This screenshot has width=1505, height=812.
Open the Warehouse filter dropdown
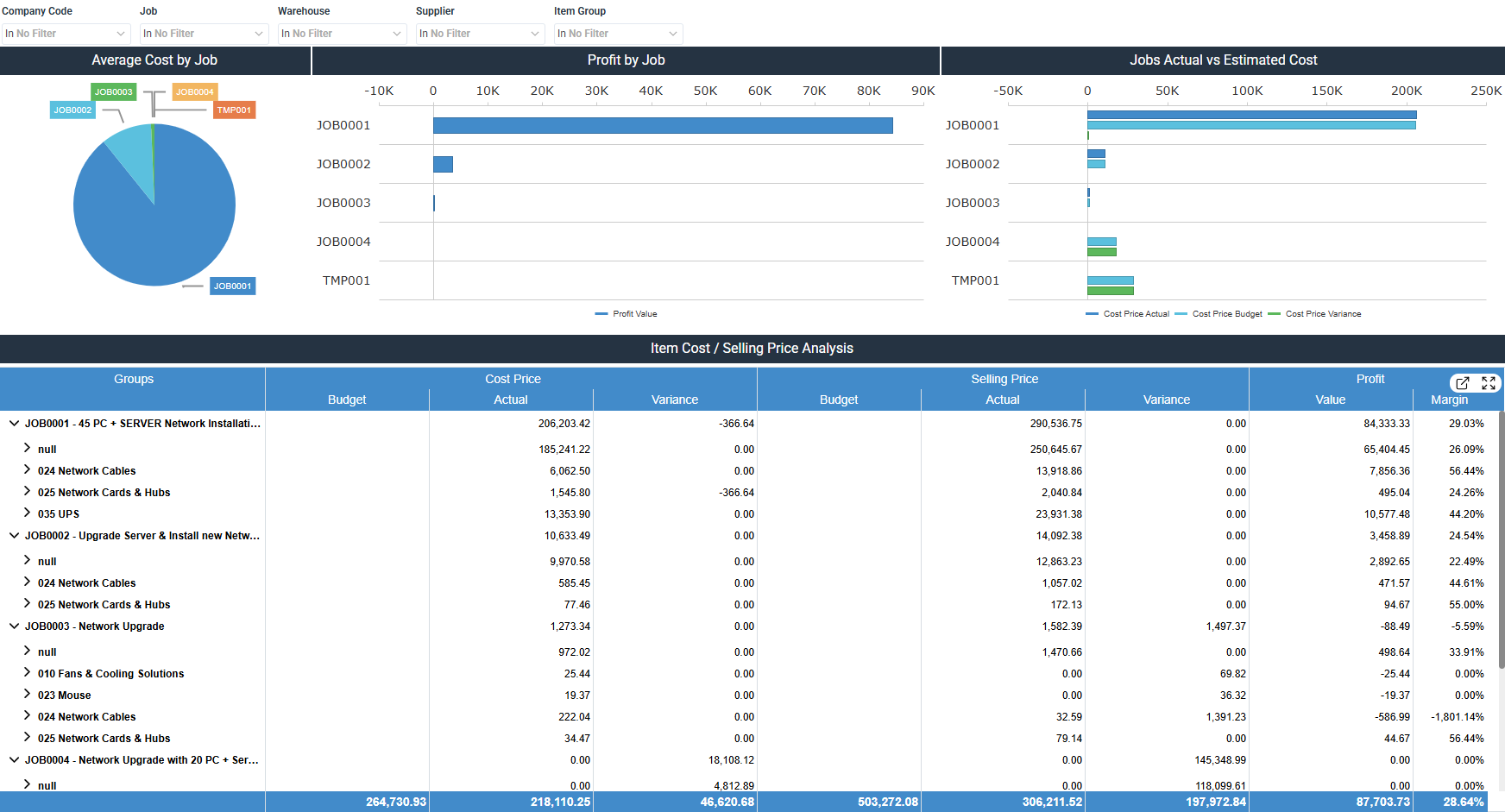(342, 34)
